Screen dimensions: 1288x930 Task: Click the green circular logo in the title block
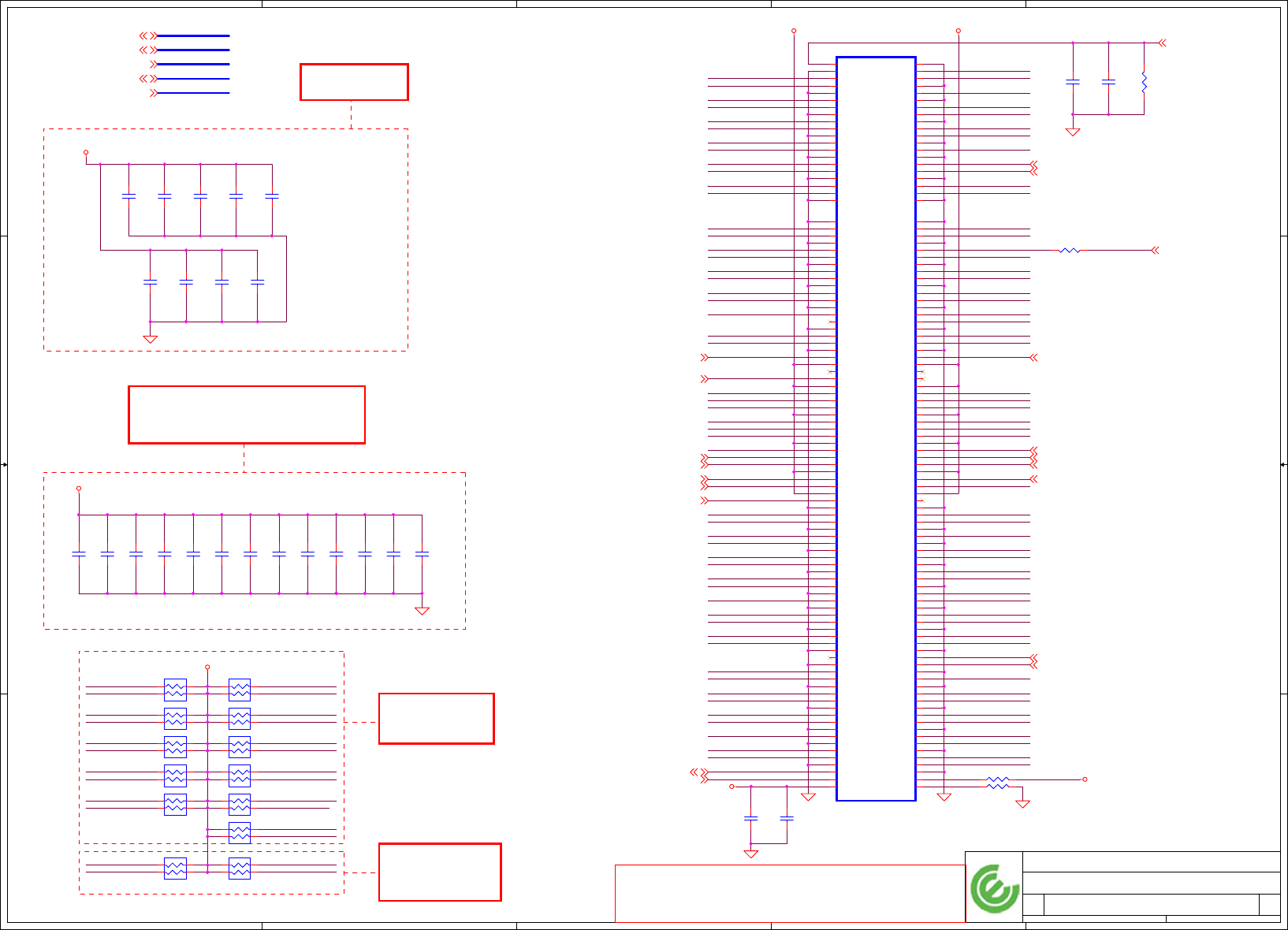[994, 888]
